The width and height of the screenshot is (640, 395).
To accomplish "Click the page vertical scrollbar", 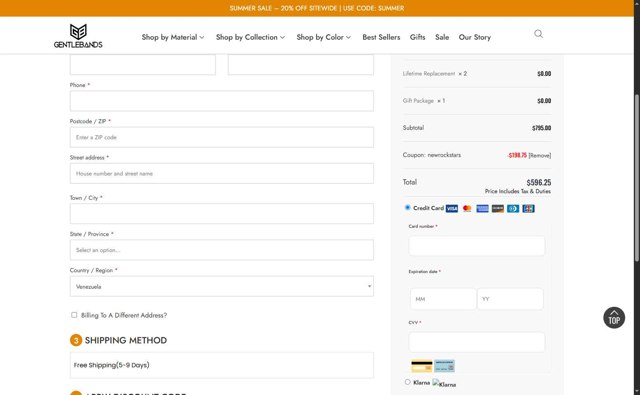I will (637, 177).
